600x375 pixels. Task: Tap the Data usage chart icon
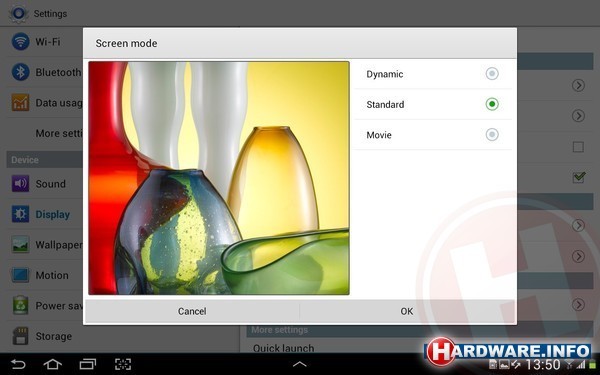point(20,103)
